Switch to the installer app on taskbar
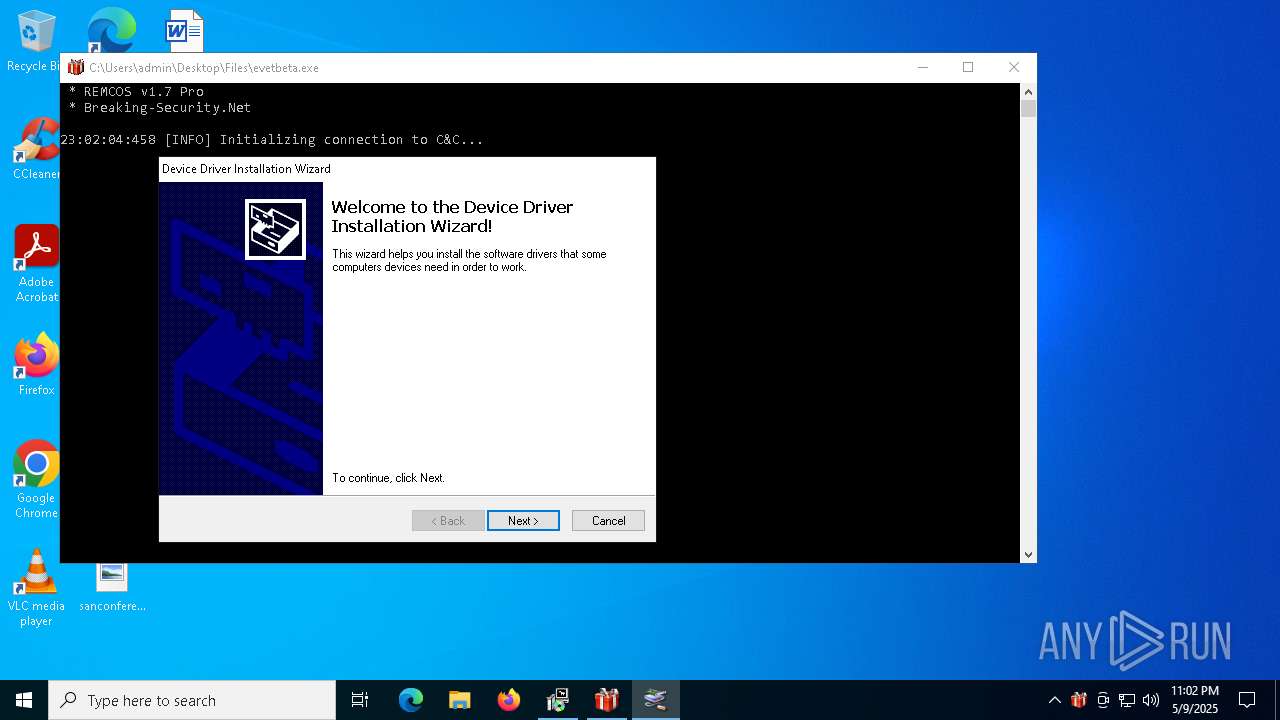Screen dimensions: 1280x720 click(558, 700)
